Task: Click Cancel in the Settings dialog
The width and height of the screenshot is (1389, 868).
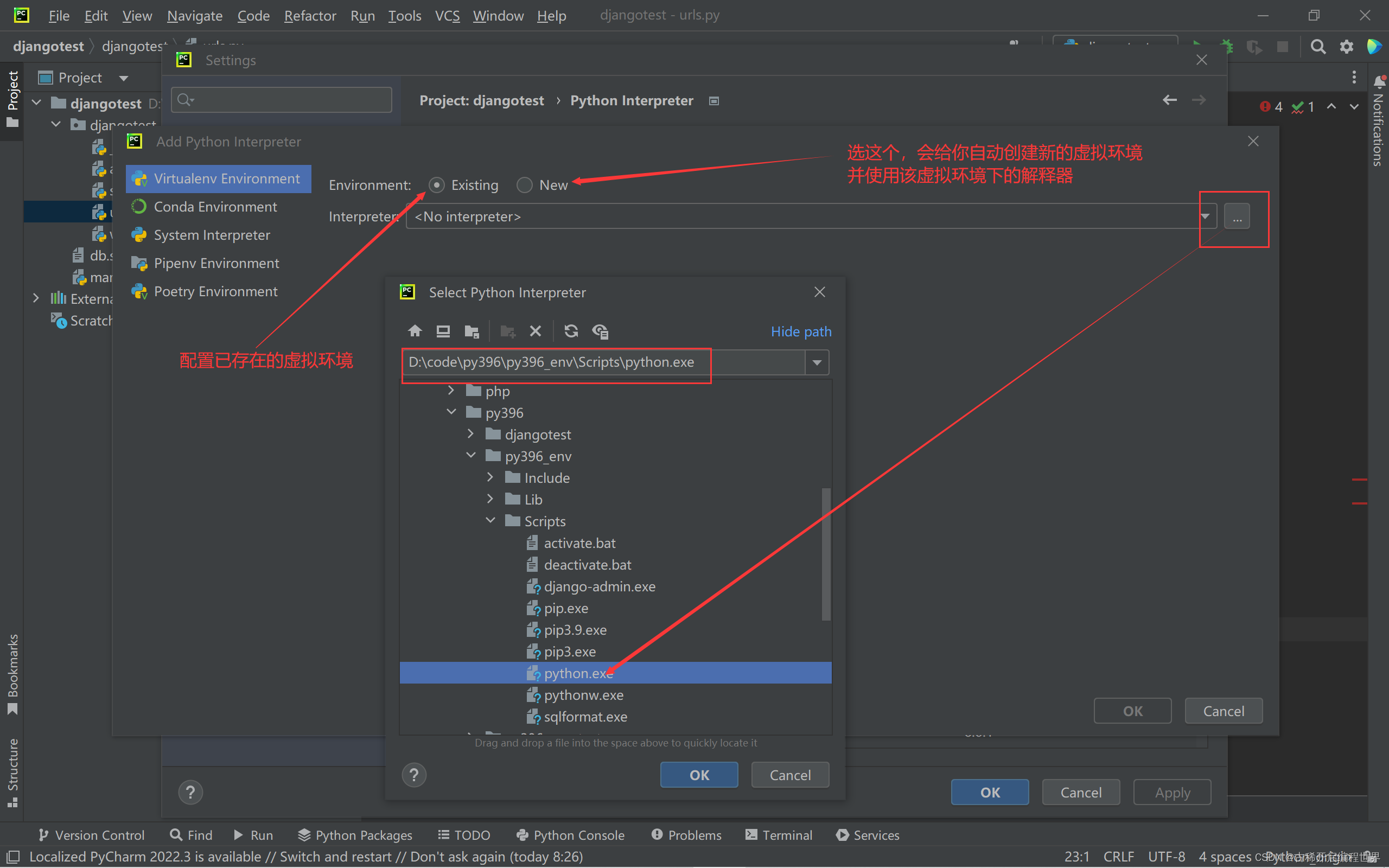Action: 1081,792
